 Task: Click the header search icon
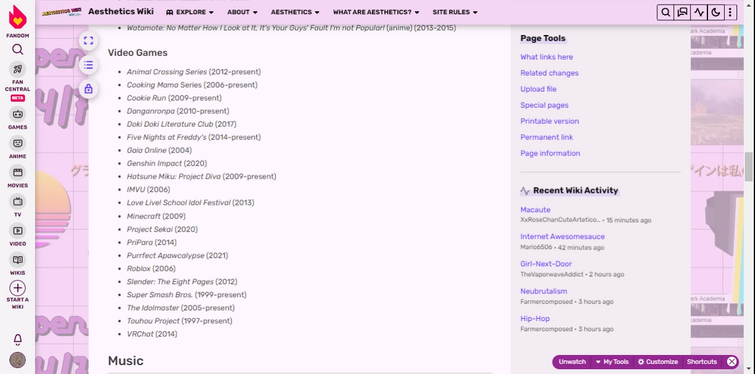[x=665, y=13]
